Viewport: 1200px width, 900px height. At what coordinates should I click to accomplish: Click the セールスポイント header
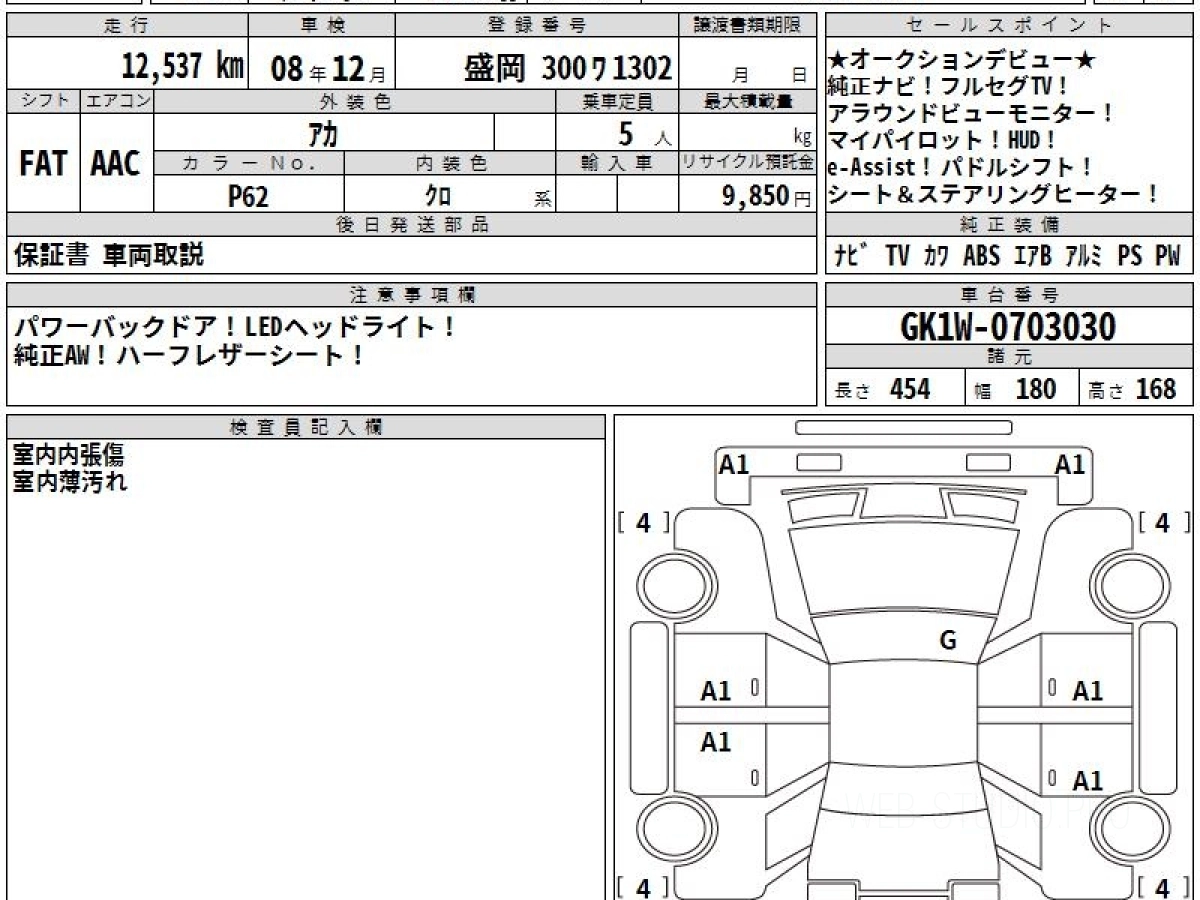[x=1009, y=26]
